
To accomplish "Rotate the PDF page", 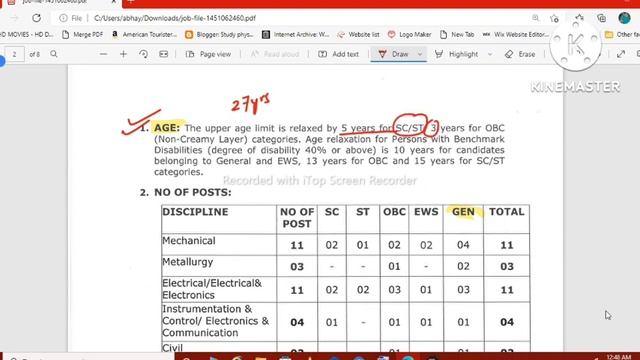I will (143, 54).
